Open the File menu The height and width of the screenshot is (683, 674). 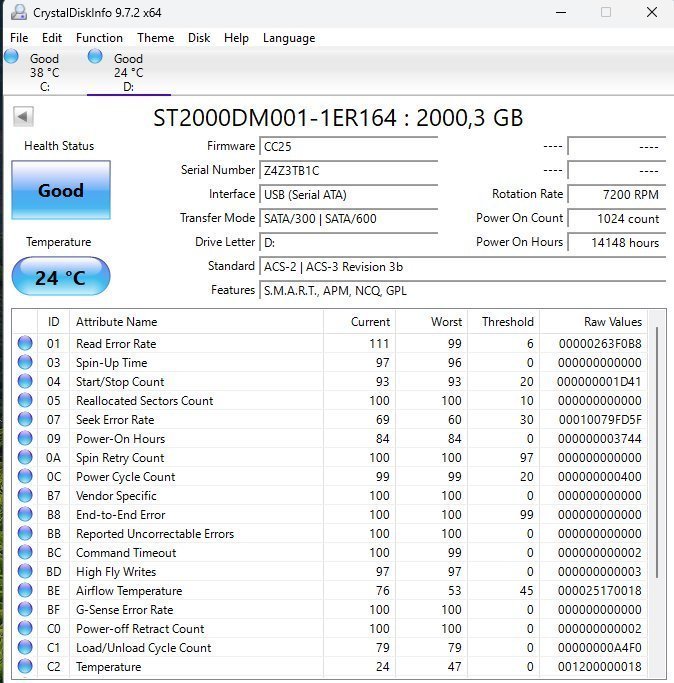pyautogui.click(x=19, y=38)
